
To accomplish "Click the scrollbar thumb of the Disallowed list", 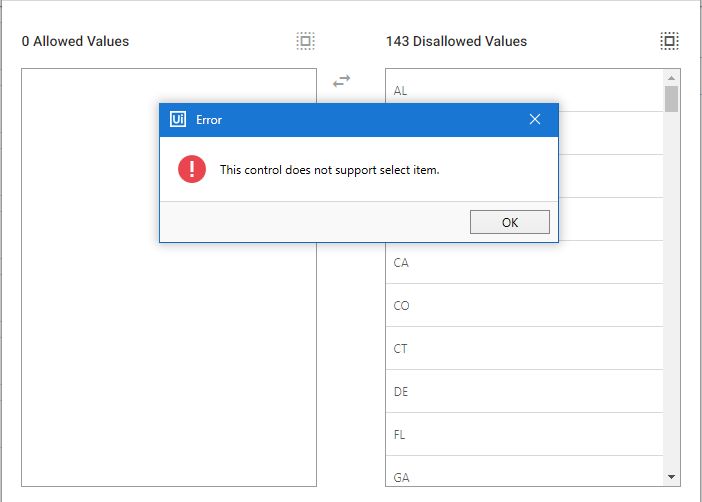I will (671, 99).
